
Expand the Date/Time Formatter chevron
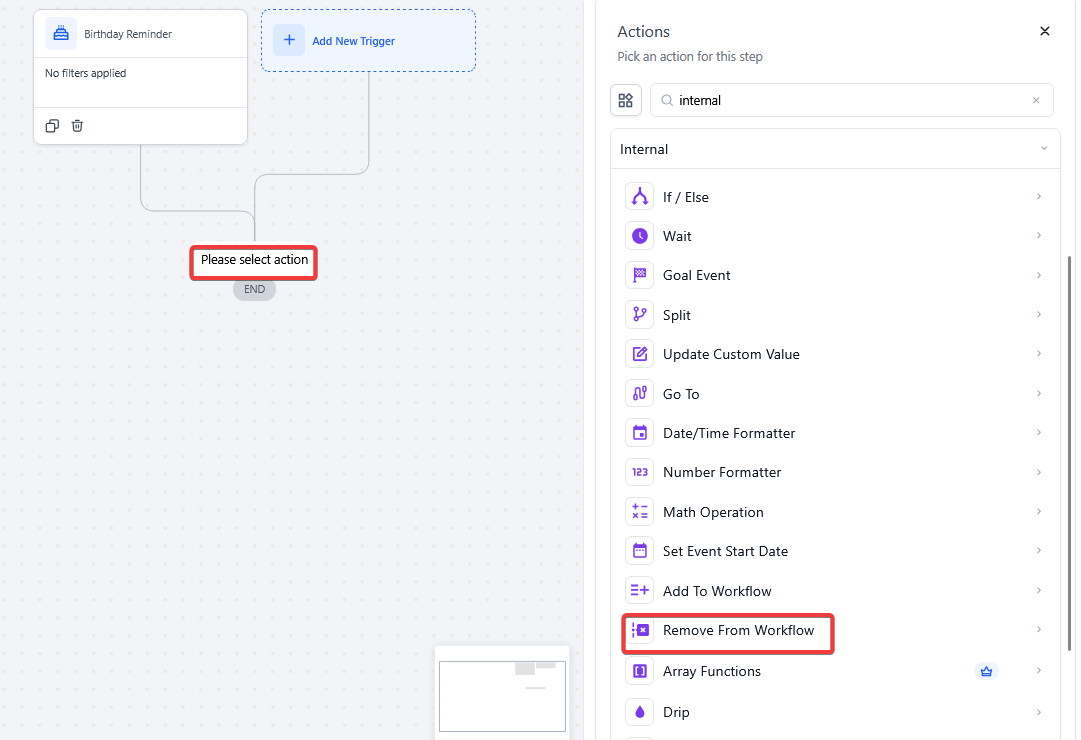(x=1039, y=433)
